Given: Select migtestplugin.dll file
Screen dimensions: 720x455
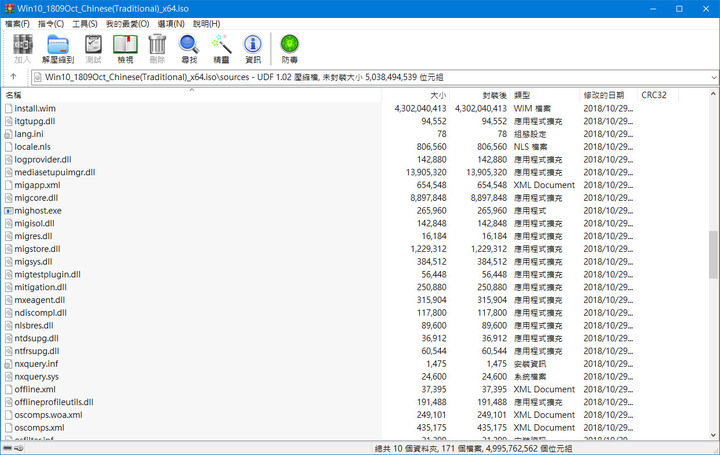Looking at the screenshot, I should (x=47, y=275).
